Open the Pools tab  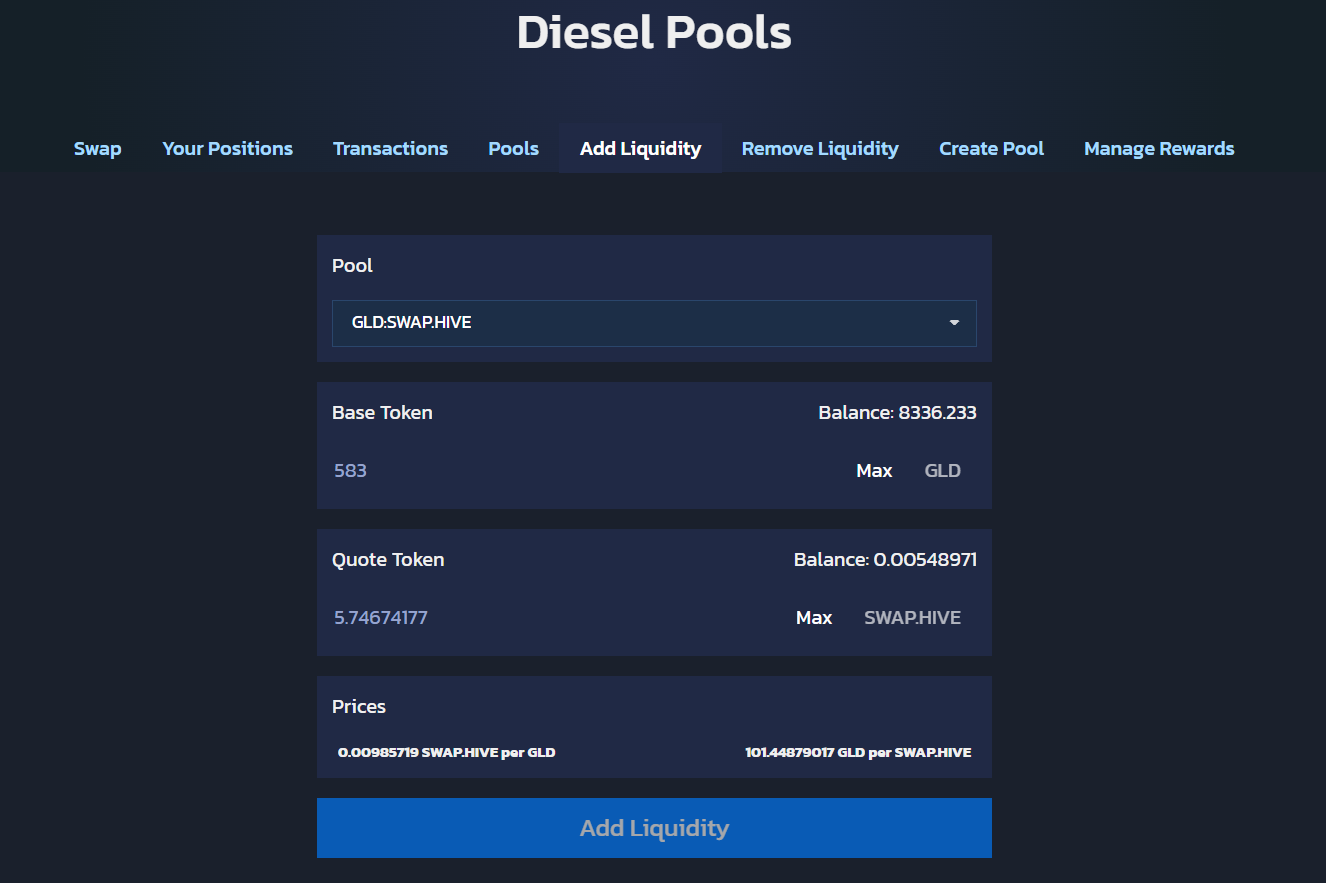tap(513, 149)
